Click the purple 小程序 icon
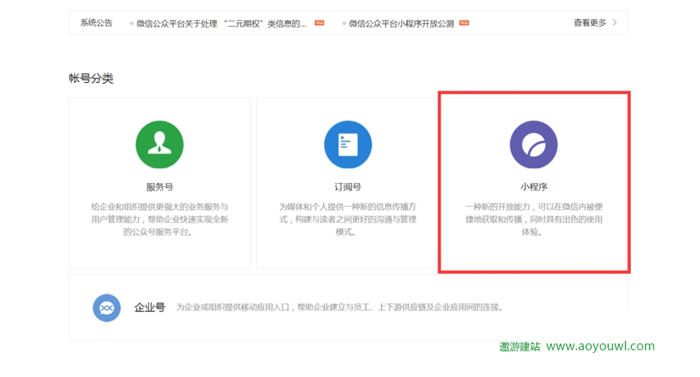Viewport: 700px width, 377px height. point(533,144)
